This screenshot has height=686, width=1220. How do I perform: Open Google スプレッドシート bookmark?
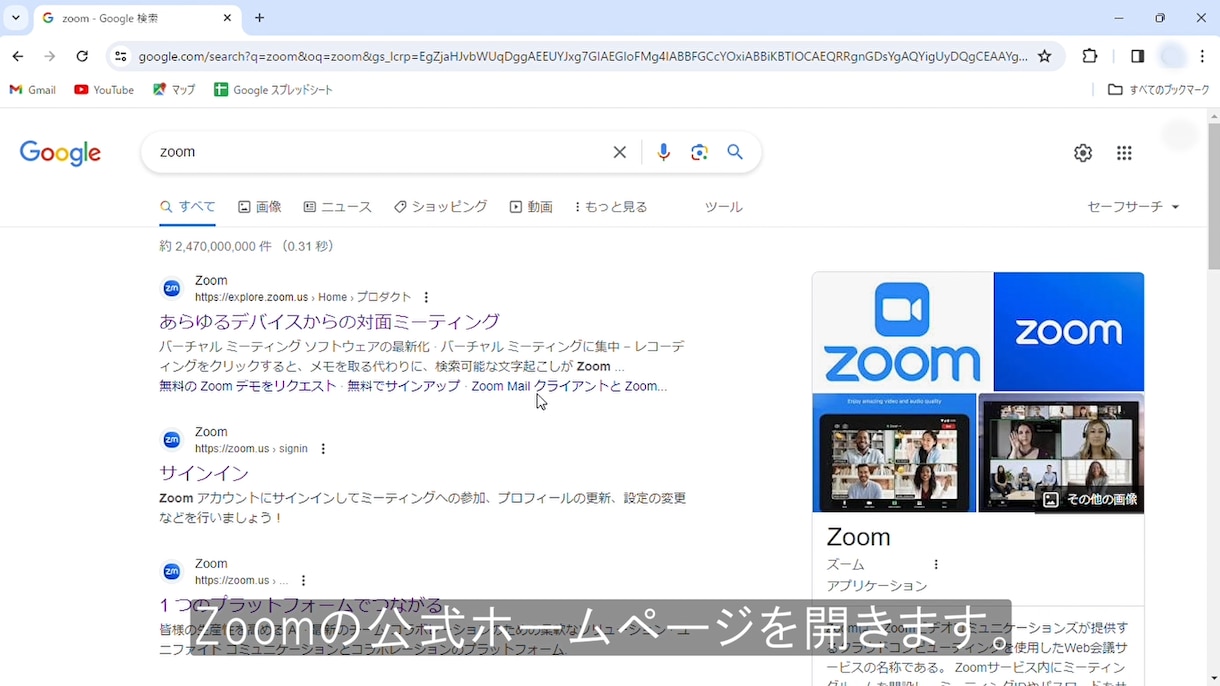(x=273, y=90)
